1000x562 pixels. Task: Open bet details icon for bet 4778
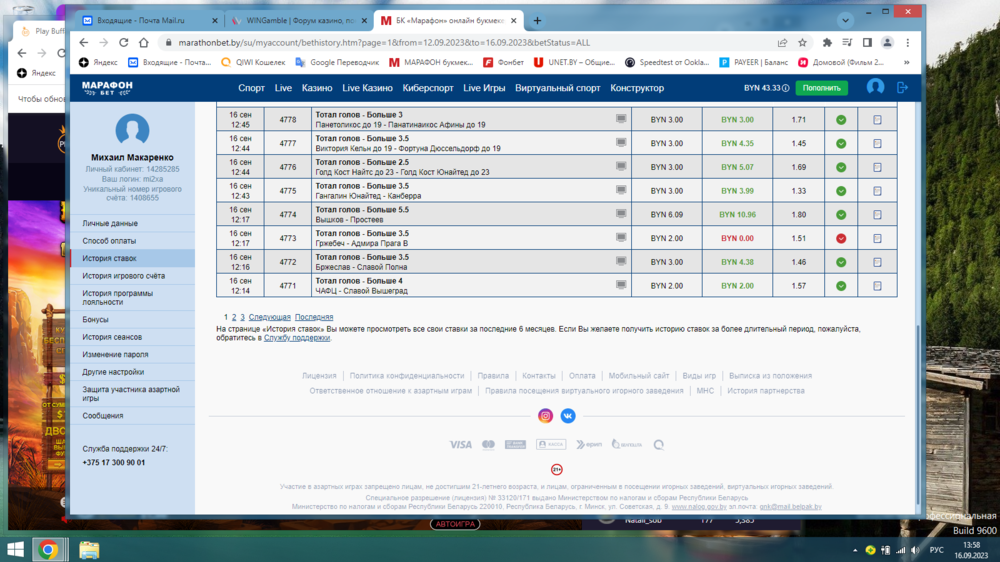click(x=877, y=120)
